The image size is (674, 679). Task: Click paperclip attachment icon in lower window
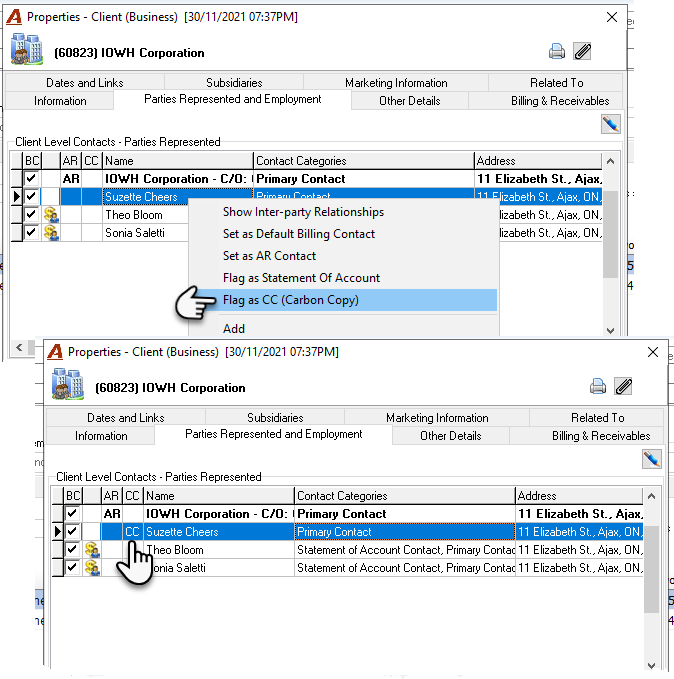point(623,386)
